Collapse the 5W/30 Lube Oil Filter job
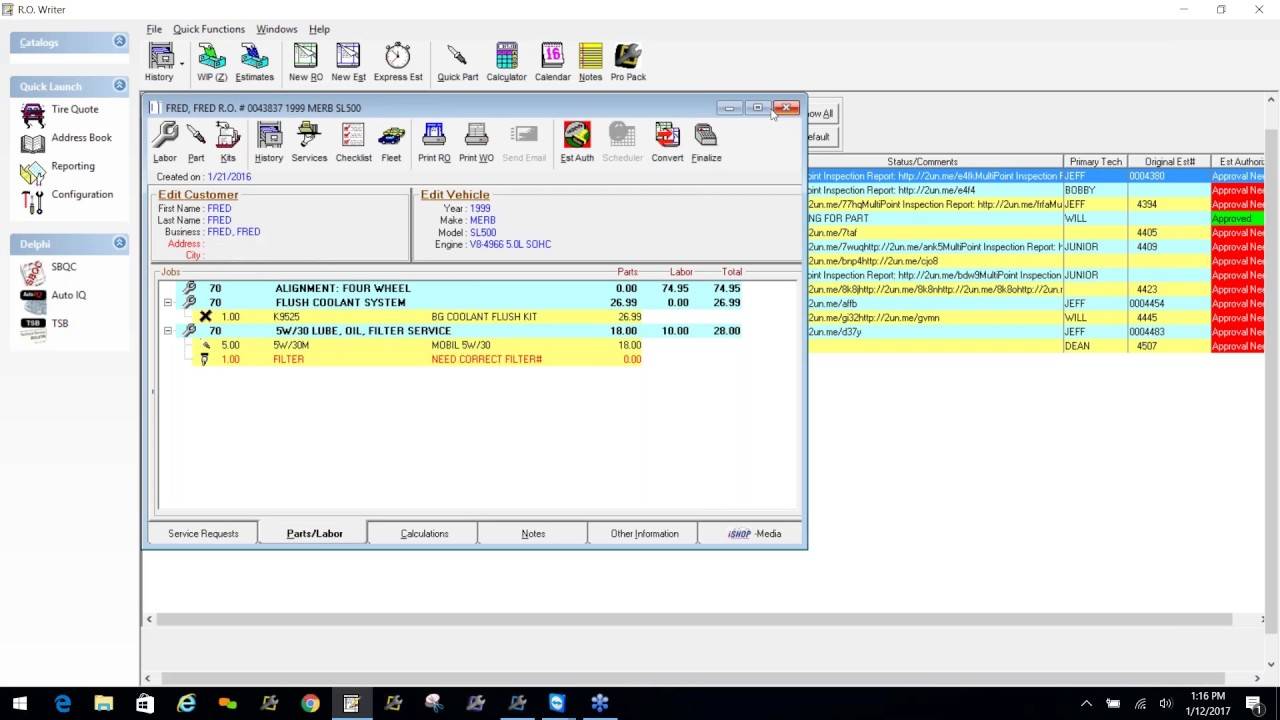 (168, 331)
